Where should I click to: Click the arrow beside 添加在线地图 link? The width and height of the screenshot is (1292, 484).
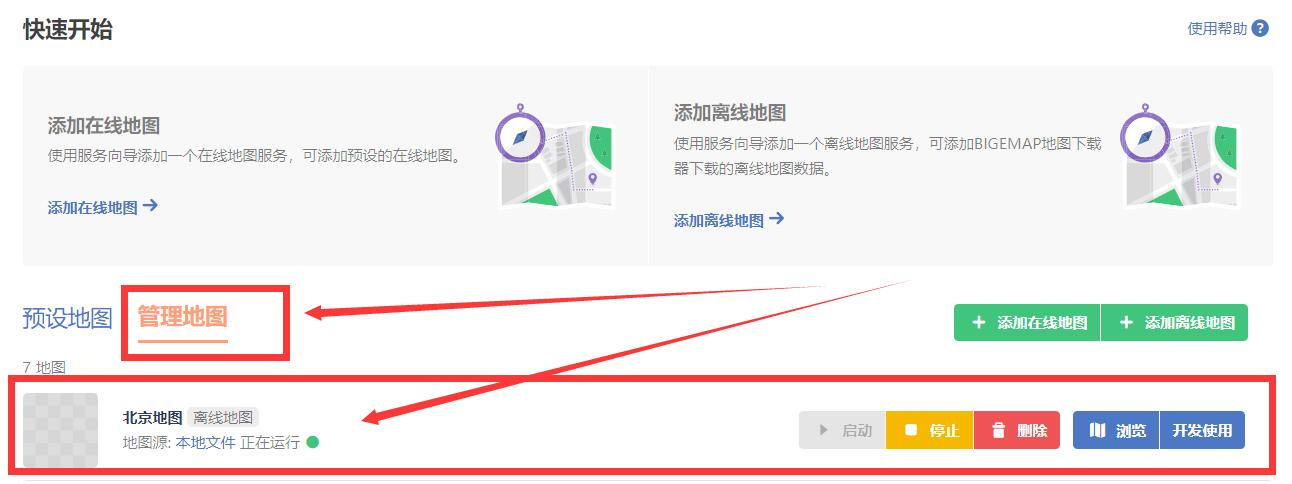(x=150, y=206)
